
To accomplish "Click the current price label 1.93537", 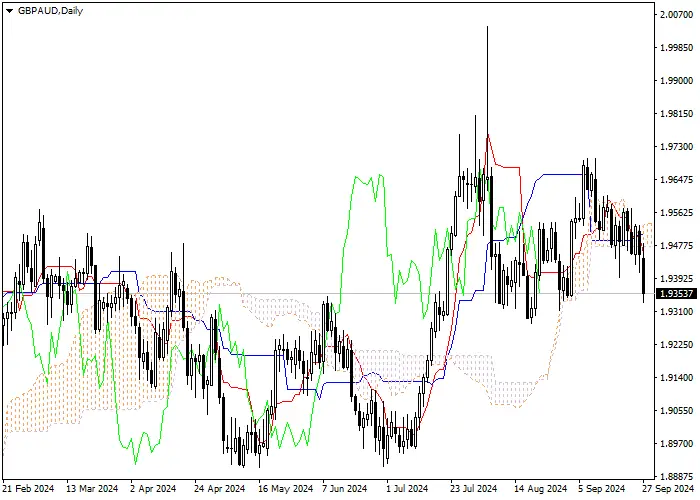I will 676,293.
